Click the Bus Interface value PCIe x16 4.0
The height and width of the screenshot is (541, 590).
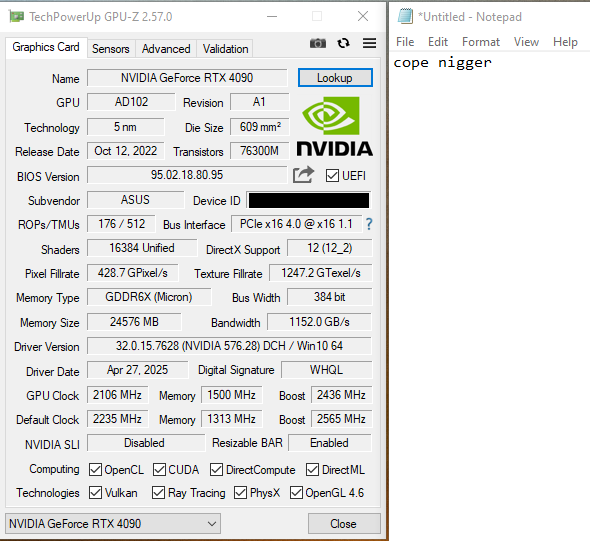[297, 224]
